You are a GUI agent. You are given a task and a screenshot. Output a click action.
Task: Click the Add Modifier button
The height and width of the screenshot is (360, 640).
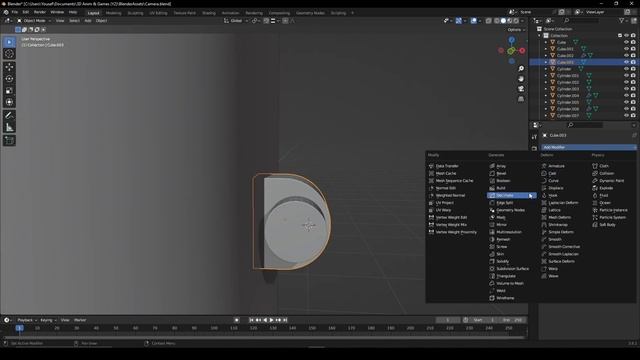coord(589,147)
